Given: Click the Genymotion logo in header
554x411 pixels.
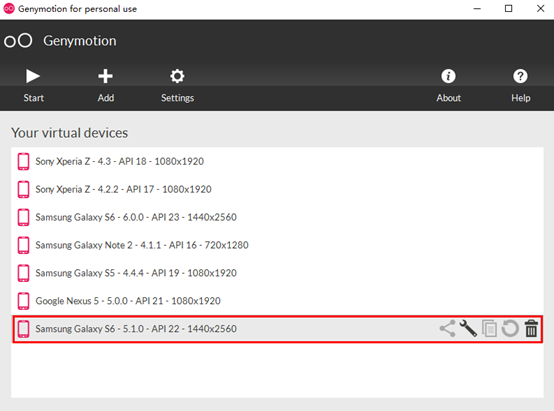Looking at the screenshot, I should coord(18,41).
